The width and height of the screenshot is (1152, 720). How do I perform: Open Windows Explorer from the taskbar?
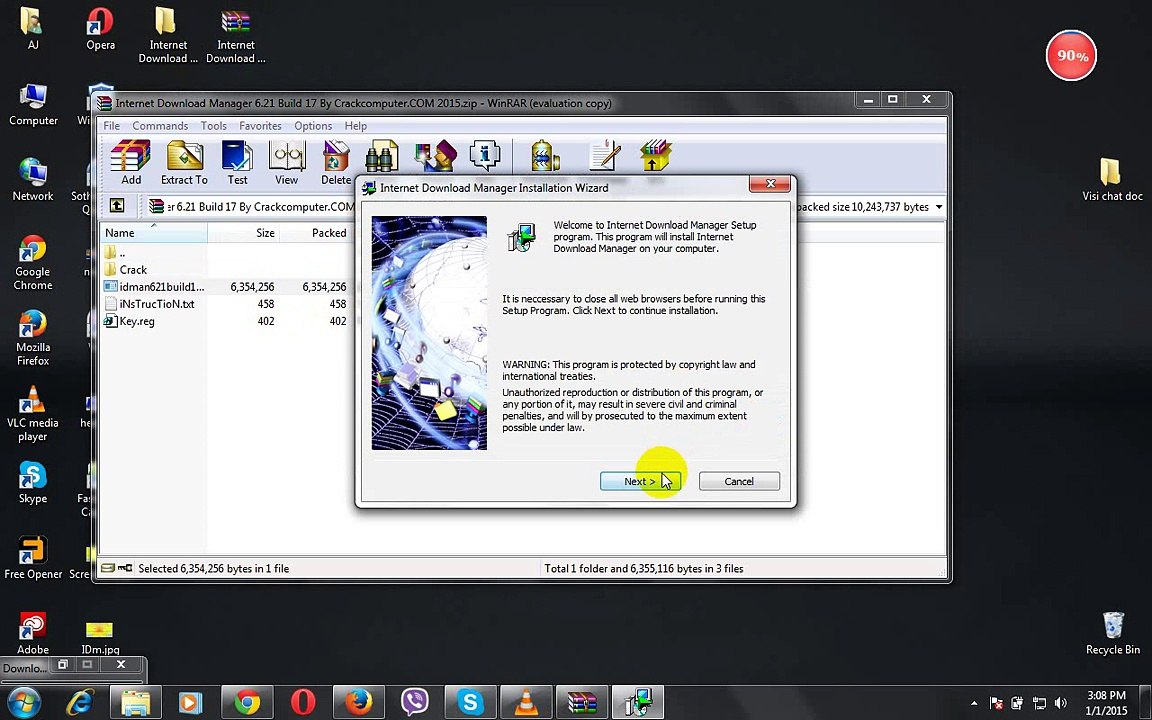(136, 703)
